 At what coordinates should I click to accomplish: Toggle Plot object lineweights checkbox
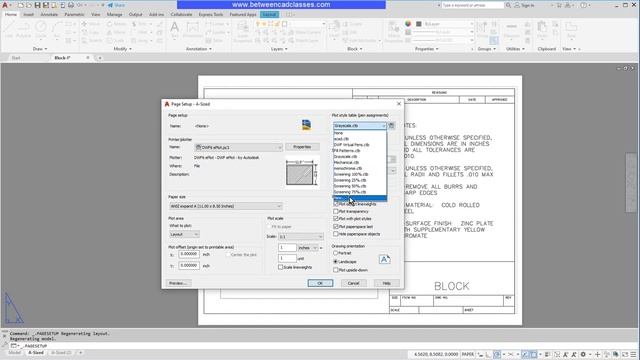point(336,204)
